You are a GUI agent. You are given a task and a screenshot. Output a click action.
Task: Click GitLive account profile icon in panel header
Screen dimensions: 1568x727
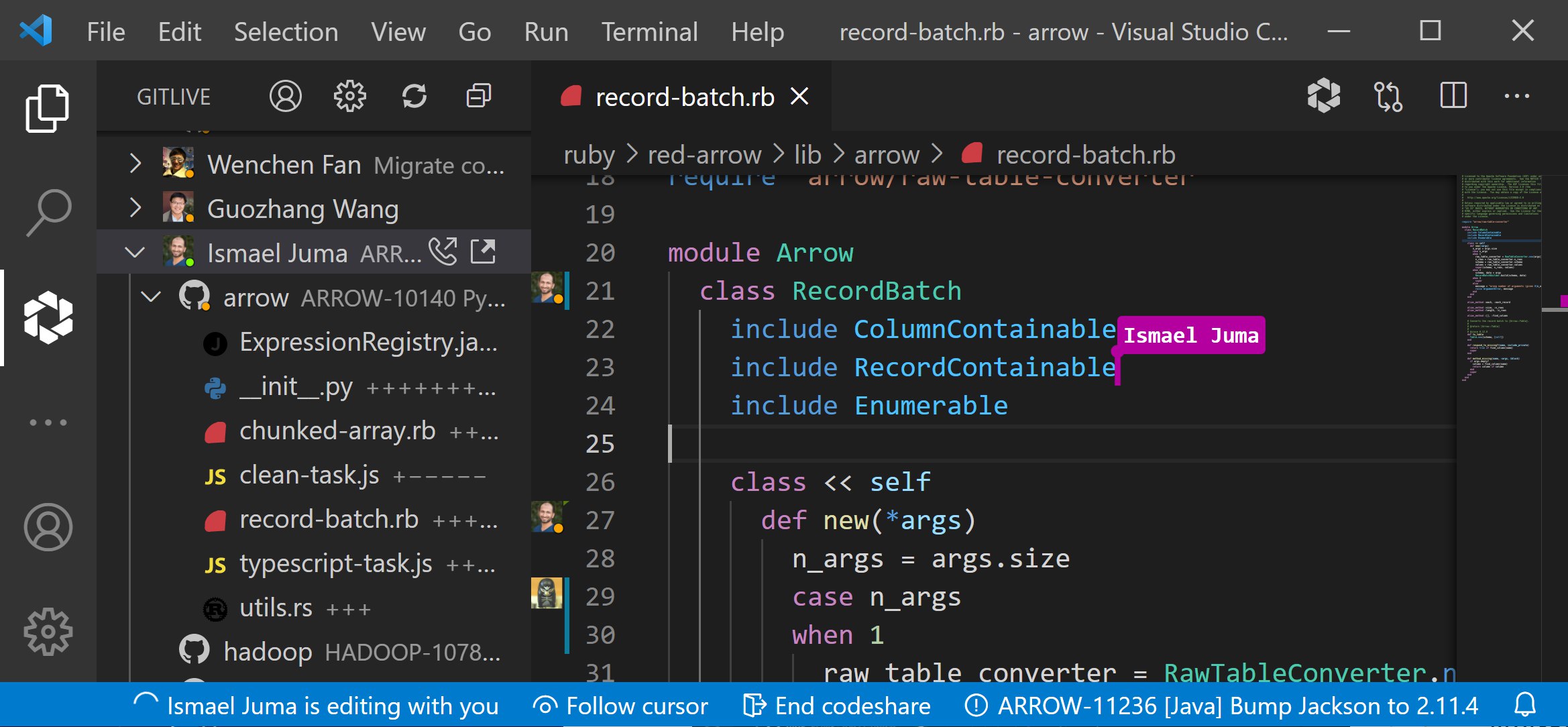point(286,96)
